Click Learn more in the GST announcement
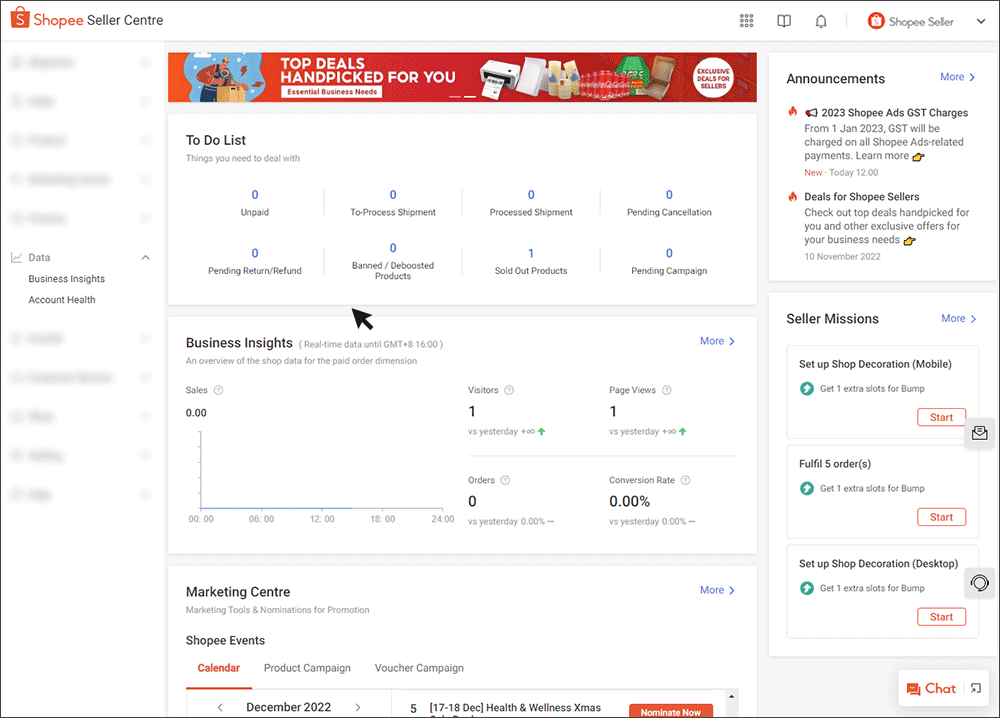1000x718 pixels. pyautogui.click(x=882, y=155)
